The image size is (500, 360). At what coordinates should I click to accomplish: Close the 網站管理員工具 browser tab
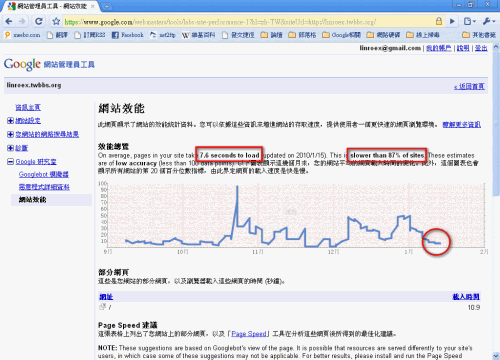tap(93, 6)
